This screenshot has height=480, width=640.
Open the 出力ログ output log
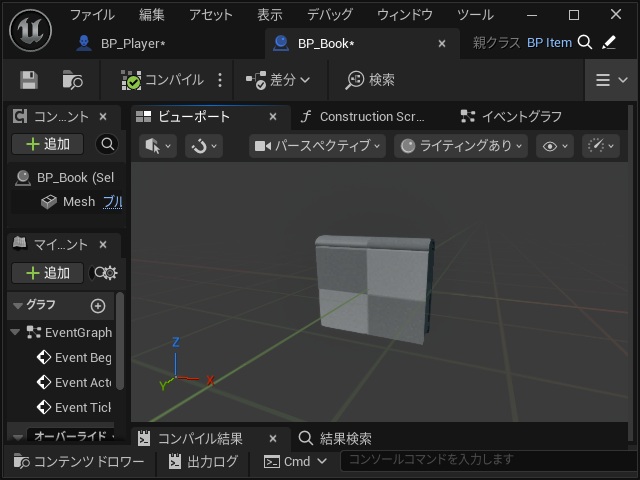click(203, 462)
